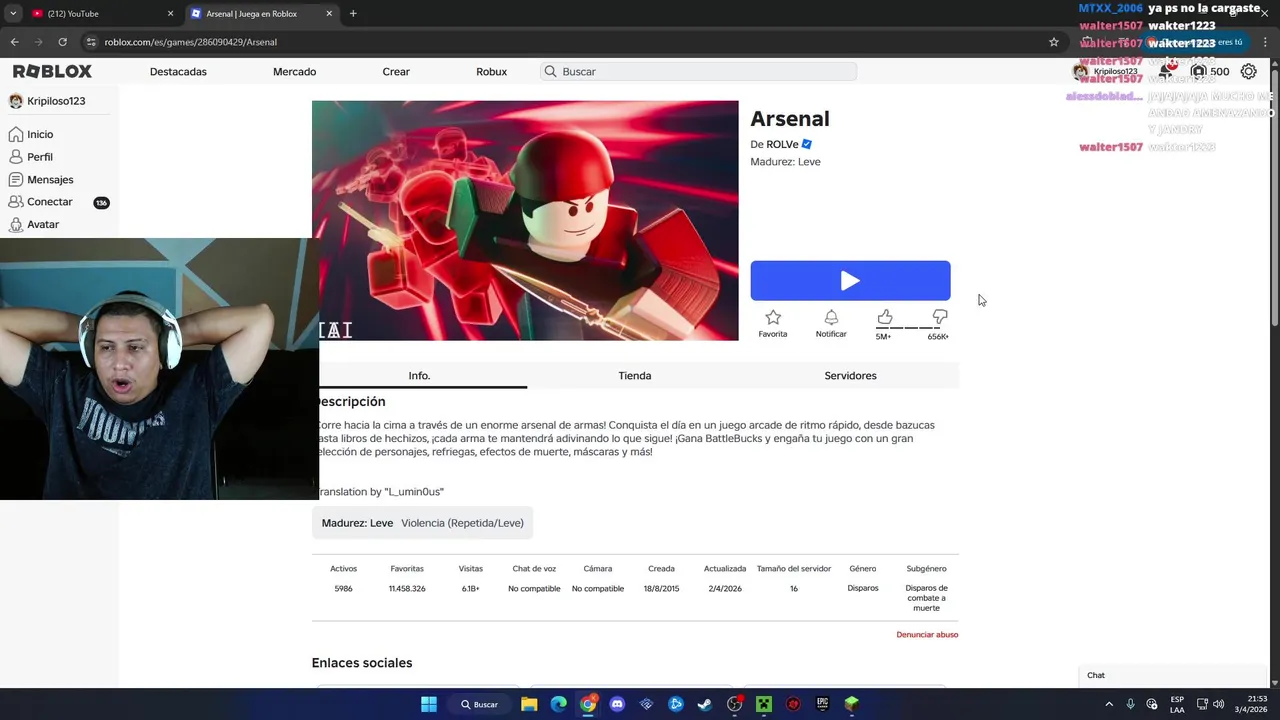
Task: Open Minecraft from taskbar
Action: [x=764, y=704]
